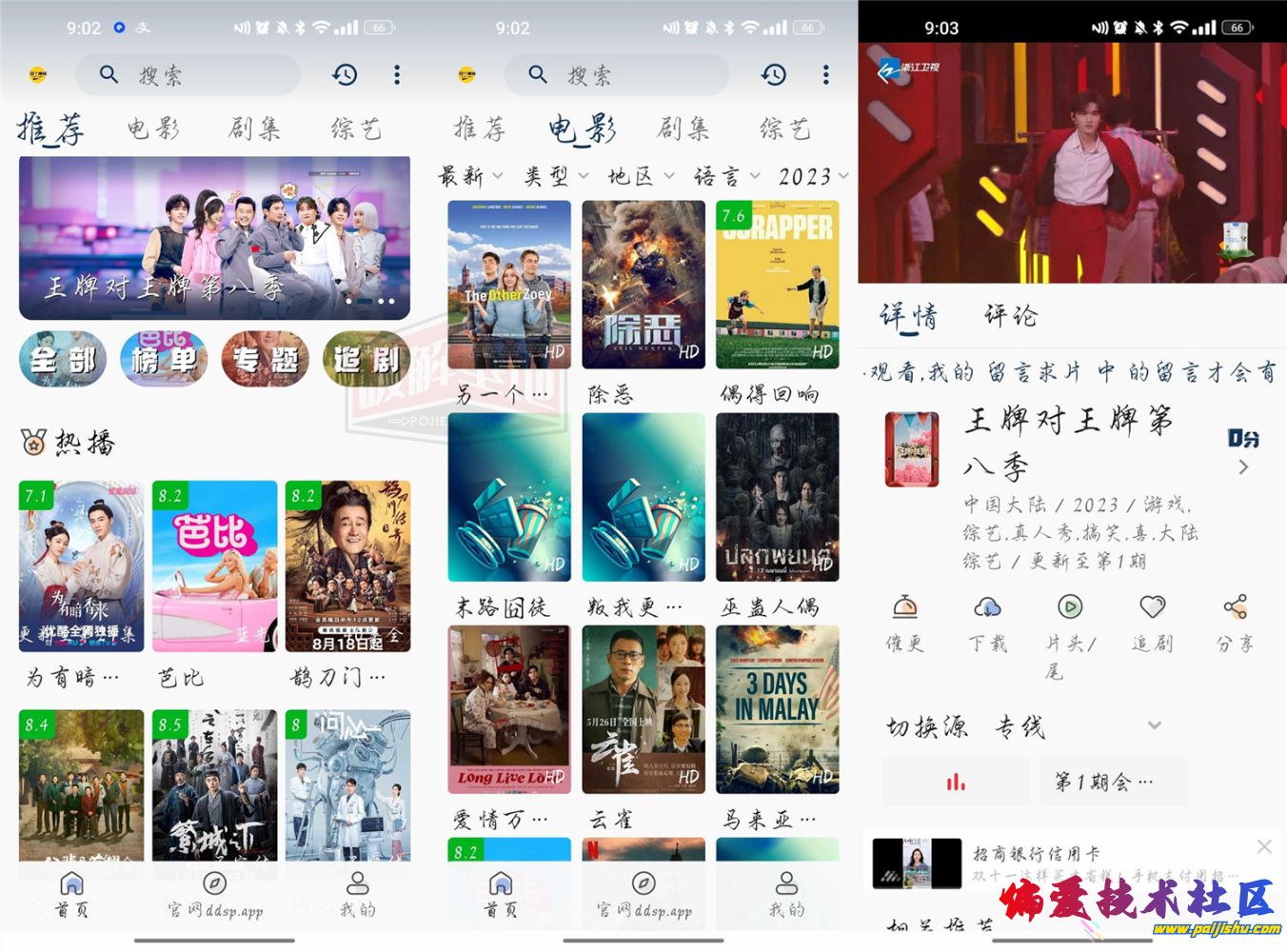Select the 第1期 episode button
Image resolution: width=1287 pixels, height=952 pixels.
click(x=1113, y=783)
